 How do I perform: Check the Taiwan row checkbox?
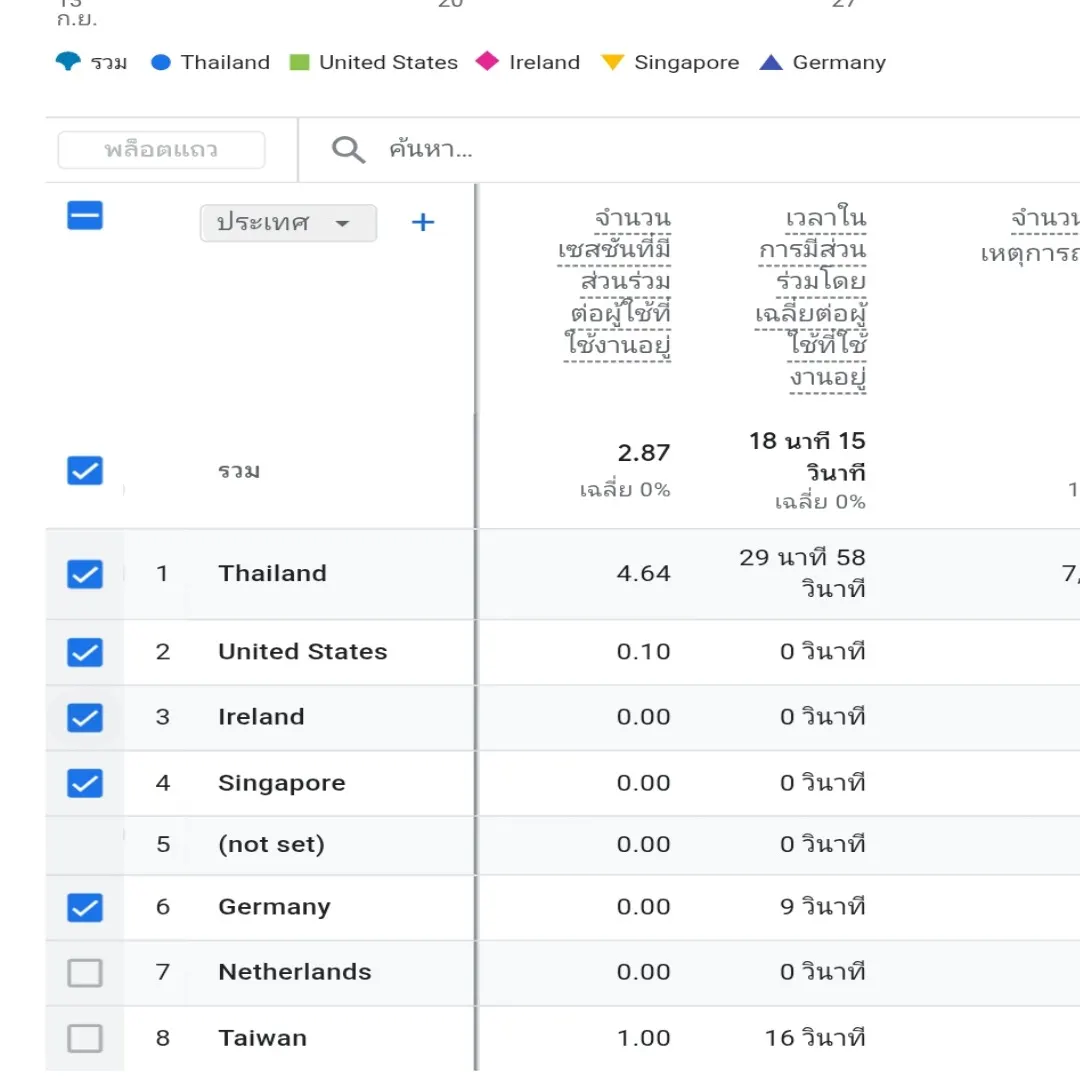pyautogui.click(x=85, y=1038)
